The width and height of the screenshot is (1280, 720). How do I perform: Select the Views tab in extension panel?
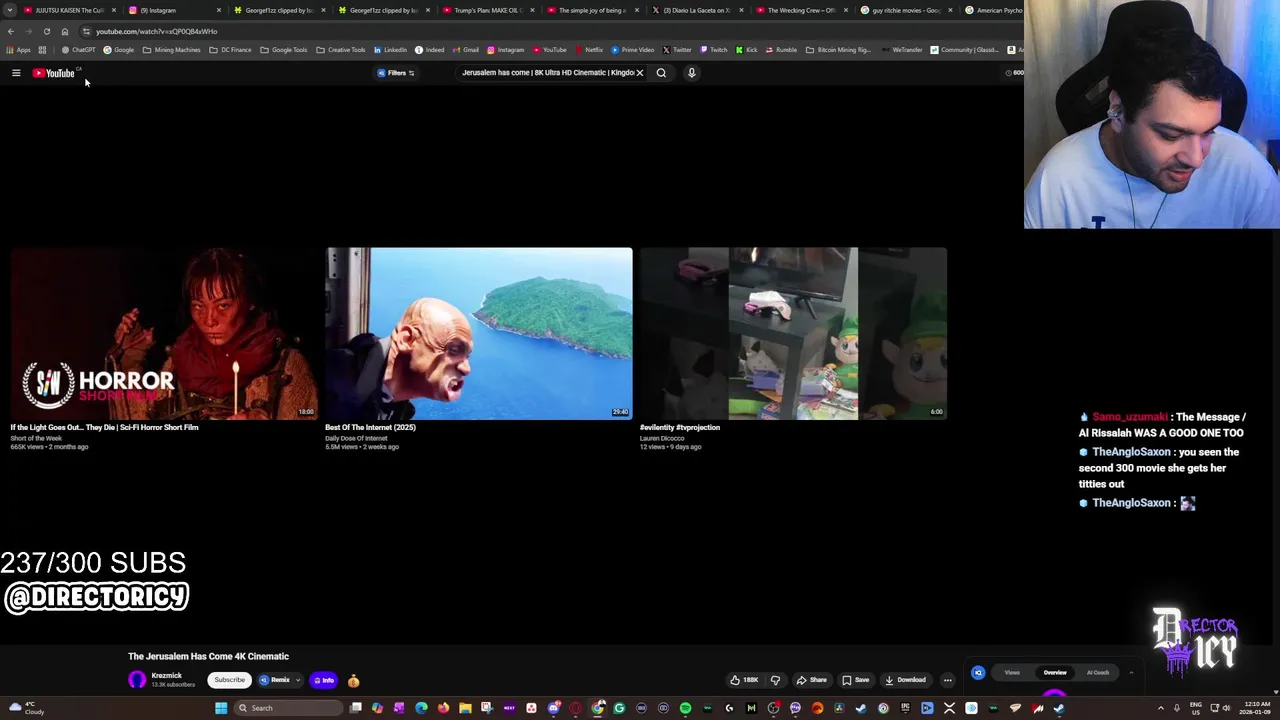[x=1012, y=673]
